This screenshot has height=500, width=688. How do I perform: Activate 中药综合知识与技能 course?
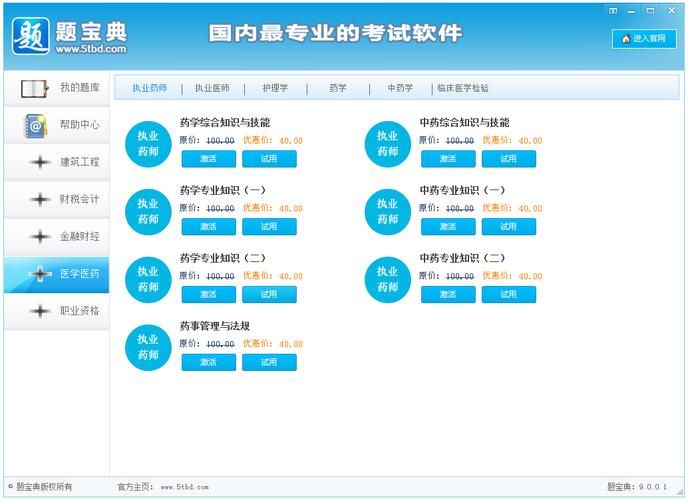[x=448, y=159]
